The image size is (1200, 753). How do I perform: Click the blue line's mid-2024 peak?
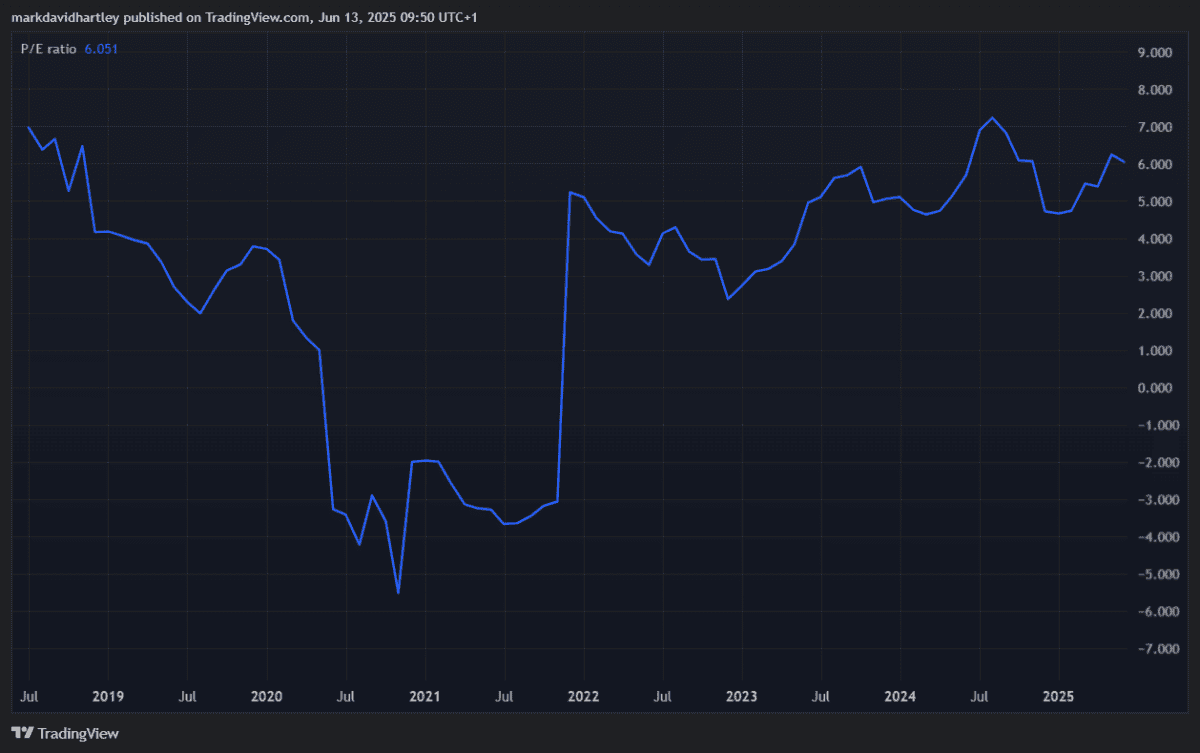(x=992, y=118)
